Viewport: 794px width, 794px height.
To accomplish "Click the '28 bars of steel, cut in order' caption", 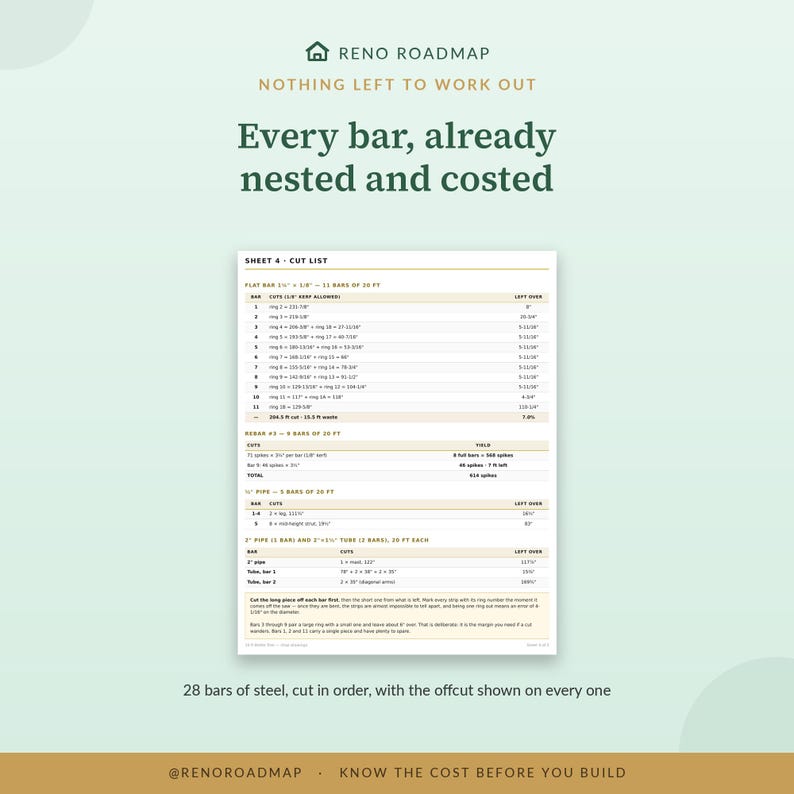I will 397,690.
